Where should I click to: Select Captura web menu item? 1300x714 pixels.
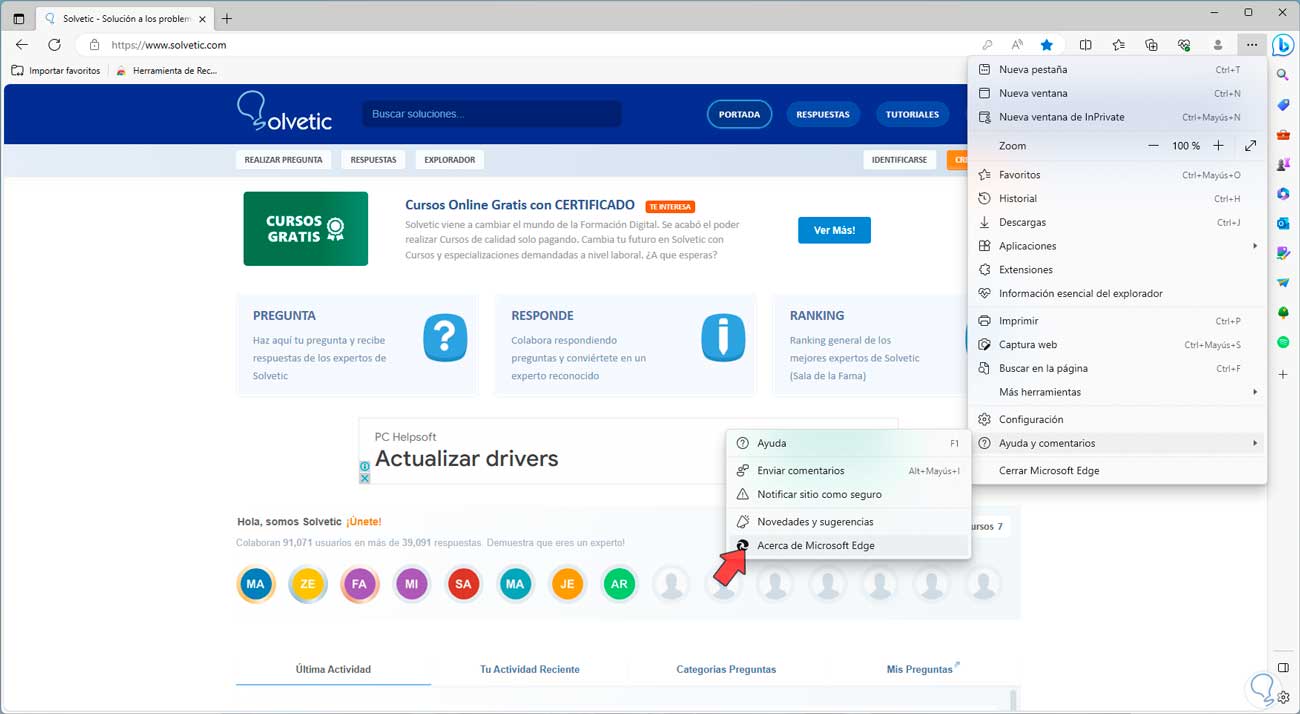[x=1116, y=345]
